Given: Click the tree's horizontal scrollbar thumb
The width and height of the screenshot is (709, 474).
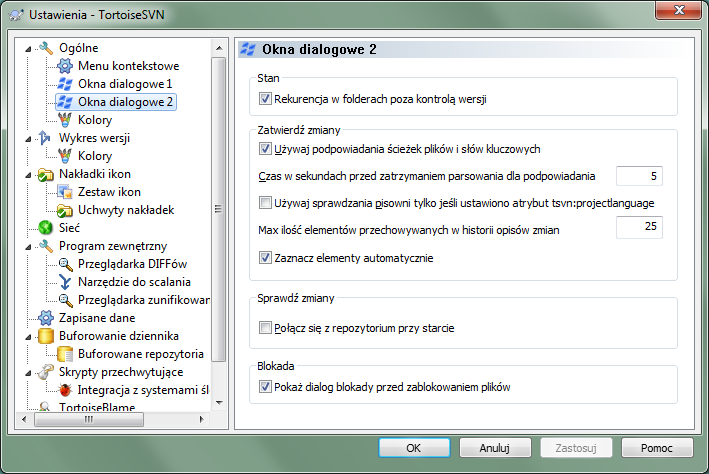Looking at the screenshot, I should click(89, 419).
